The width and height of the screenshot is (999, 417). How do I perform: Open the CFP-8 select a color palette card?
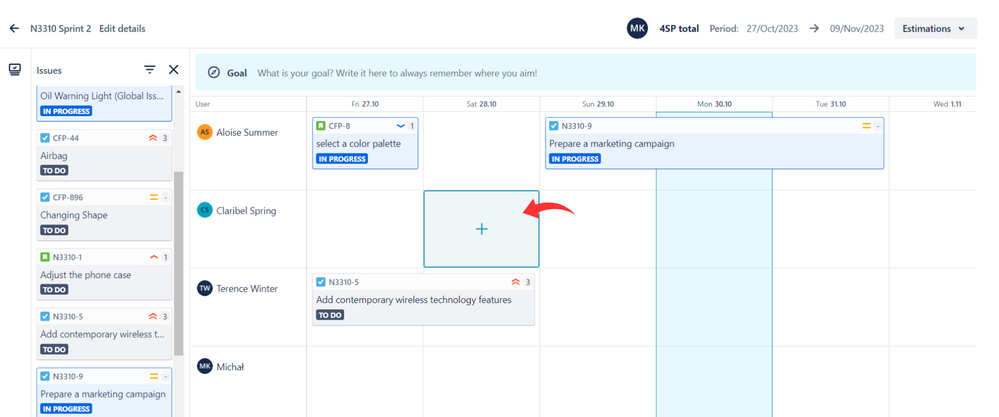[365, 143]
